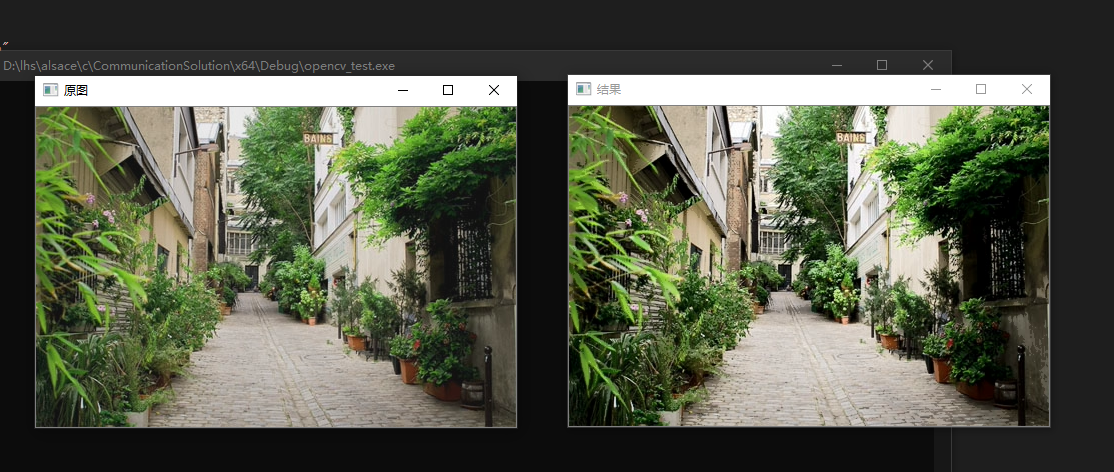1114x472 pixels.
Task: Click the opencv_test.exe console title path
Action: tap(199, 66)
